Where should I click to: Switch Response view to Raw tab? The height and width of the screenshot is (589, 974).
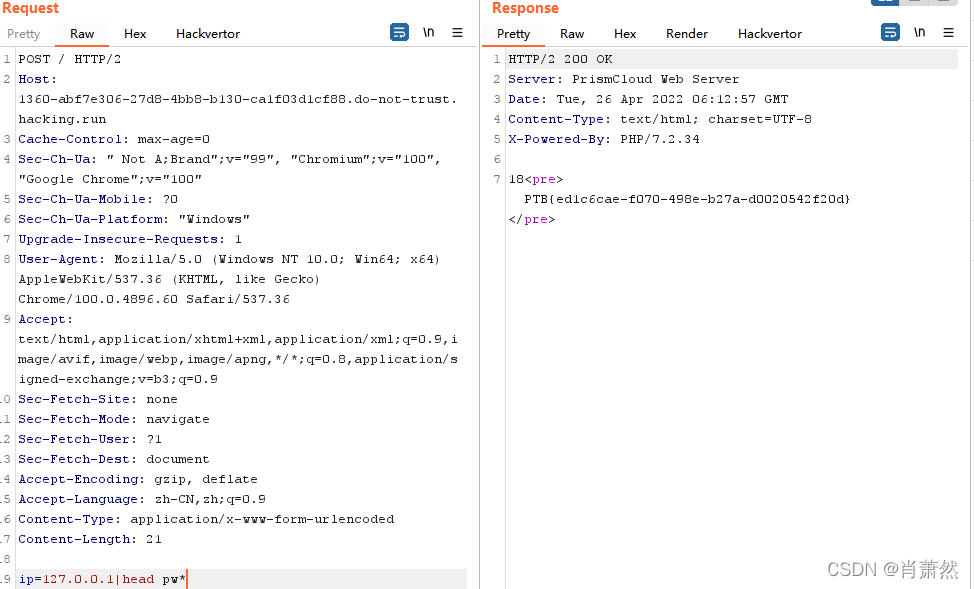tap(571, 34)
